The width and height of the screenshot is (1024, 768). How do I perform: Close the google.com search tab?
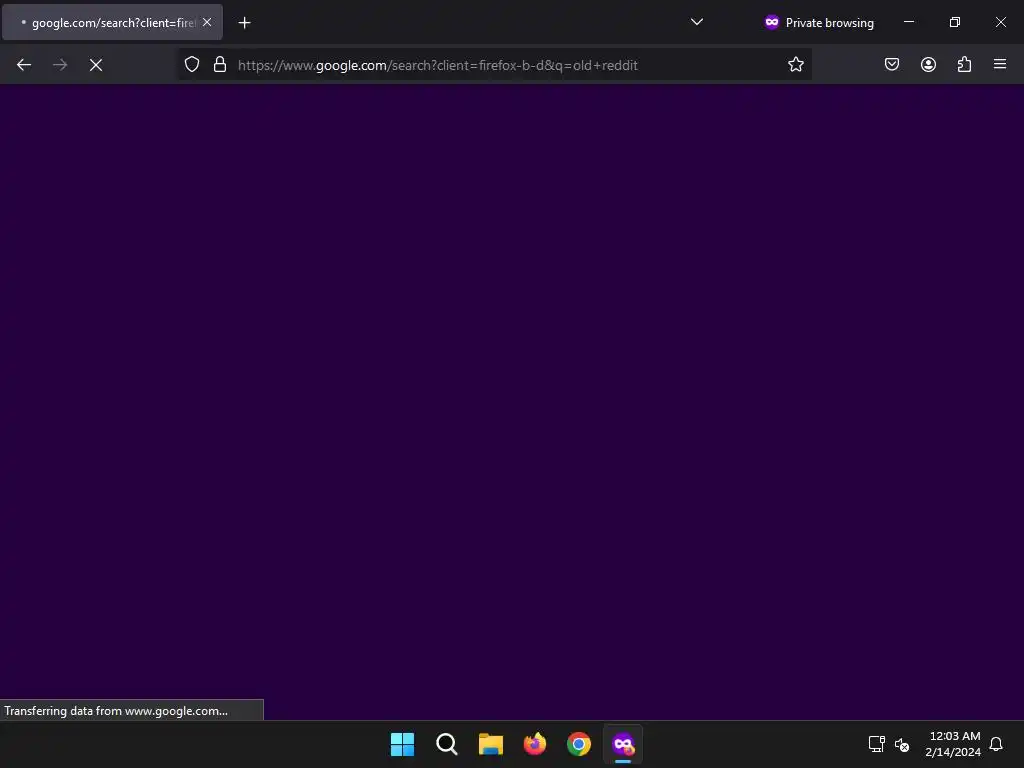pos(207,22)
